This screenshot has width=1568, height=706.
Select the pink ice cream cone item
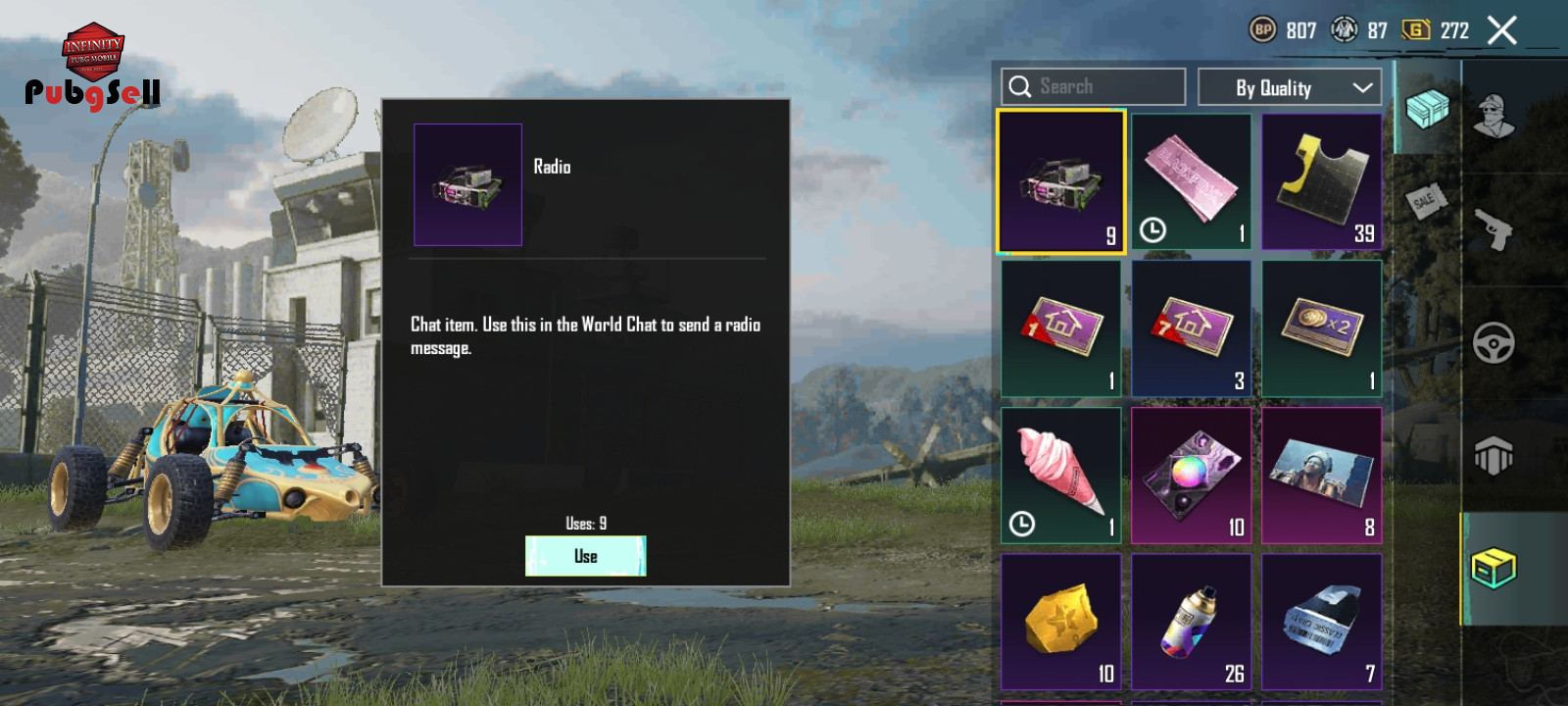coord(1061,476)
